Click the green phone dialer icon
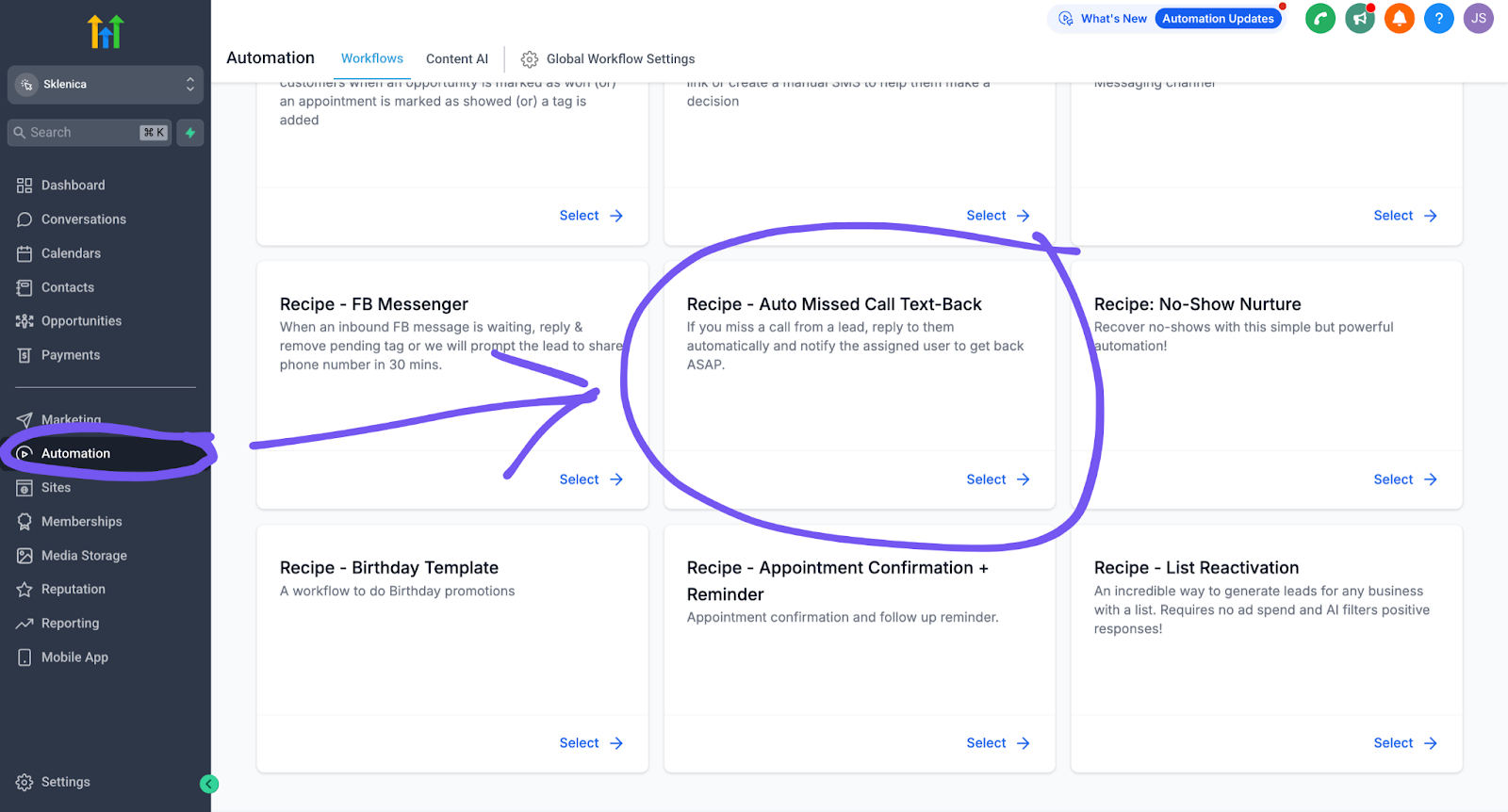This screenshot has width=1508, height=812. [1320, 19]
